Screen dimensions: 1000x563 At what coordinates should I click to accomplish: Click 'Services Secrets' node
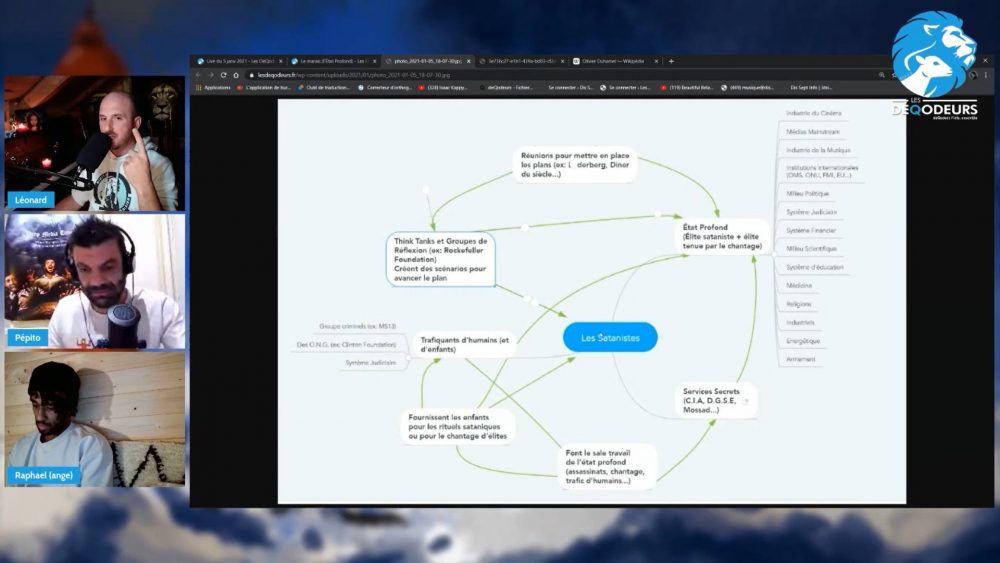click(x=716, y=400)
